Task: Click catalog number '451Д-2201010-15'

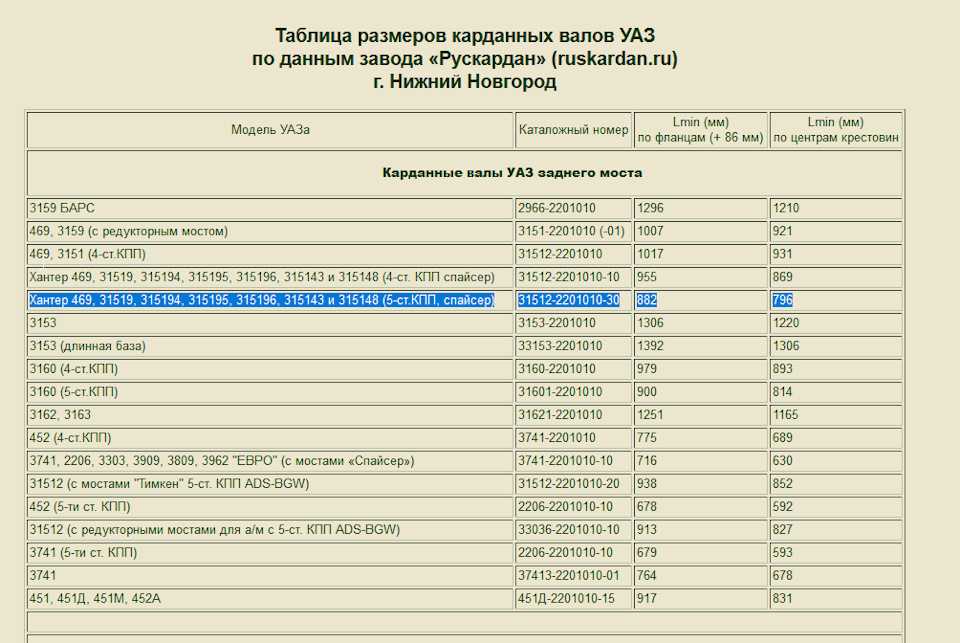Action: [566, 599]
